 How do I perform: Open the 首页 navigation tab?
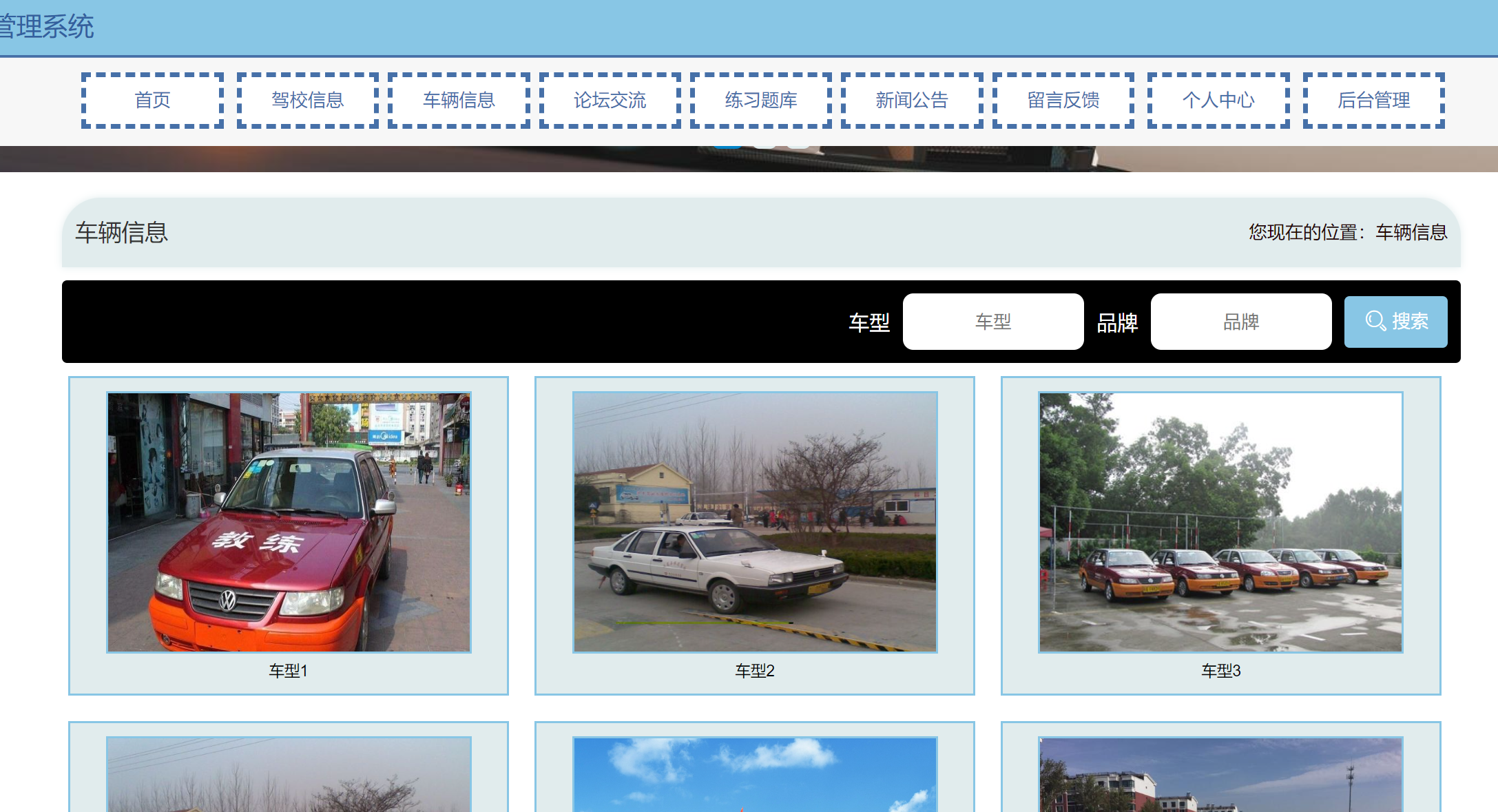tap(152, 101)
